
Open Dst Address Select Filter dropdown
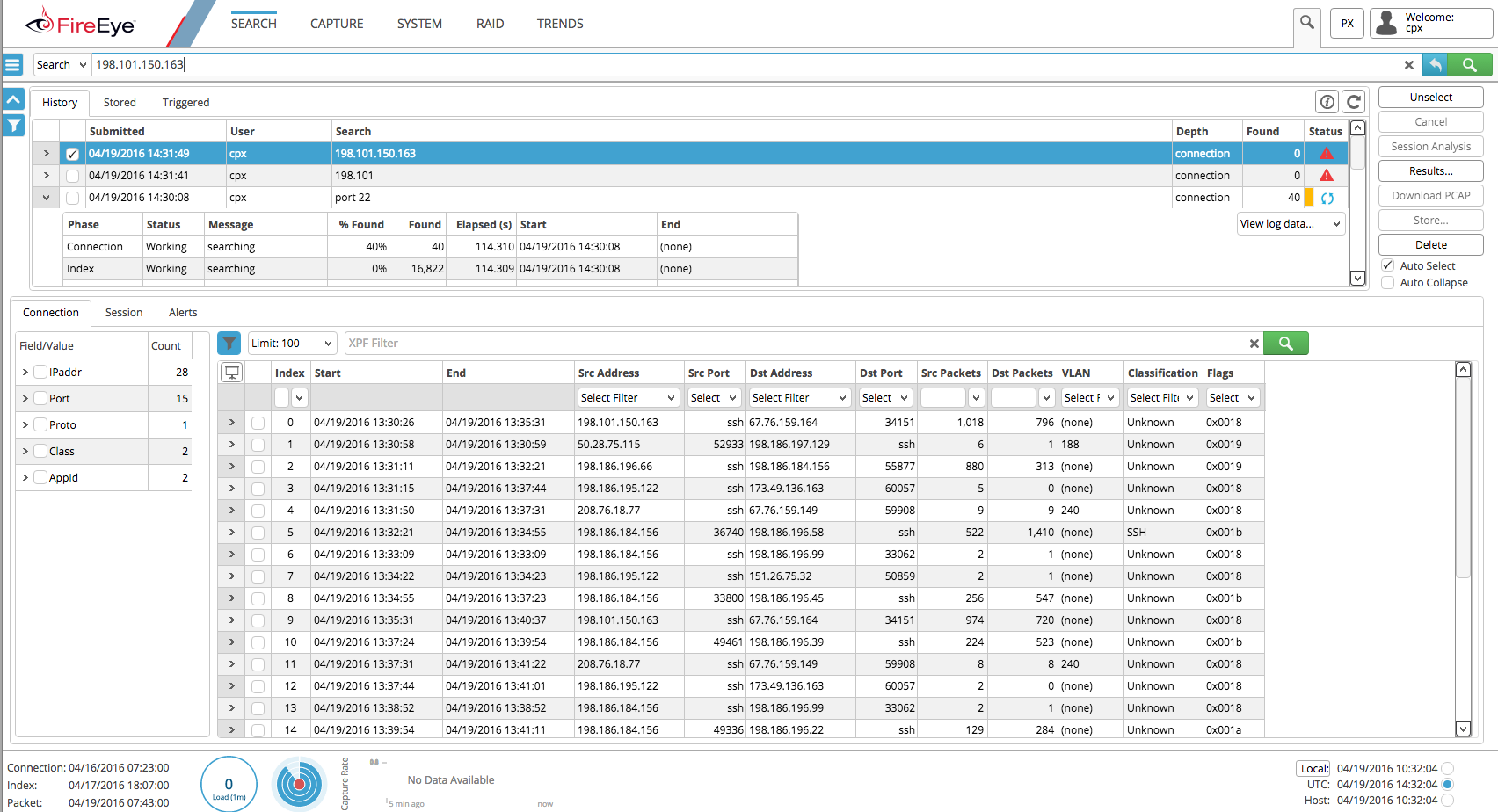click(799, 397)
